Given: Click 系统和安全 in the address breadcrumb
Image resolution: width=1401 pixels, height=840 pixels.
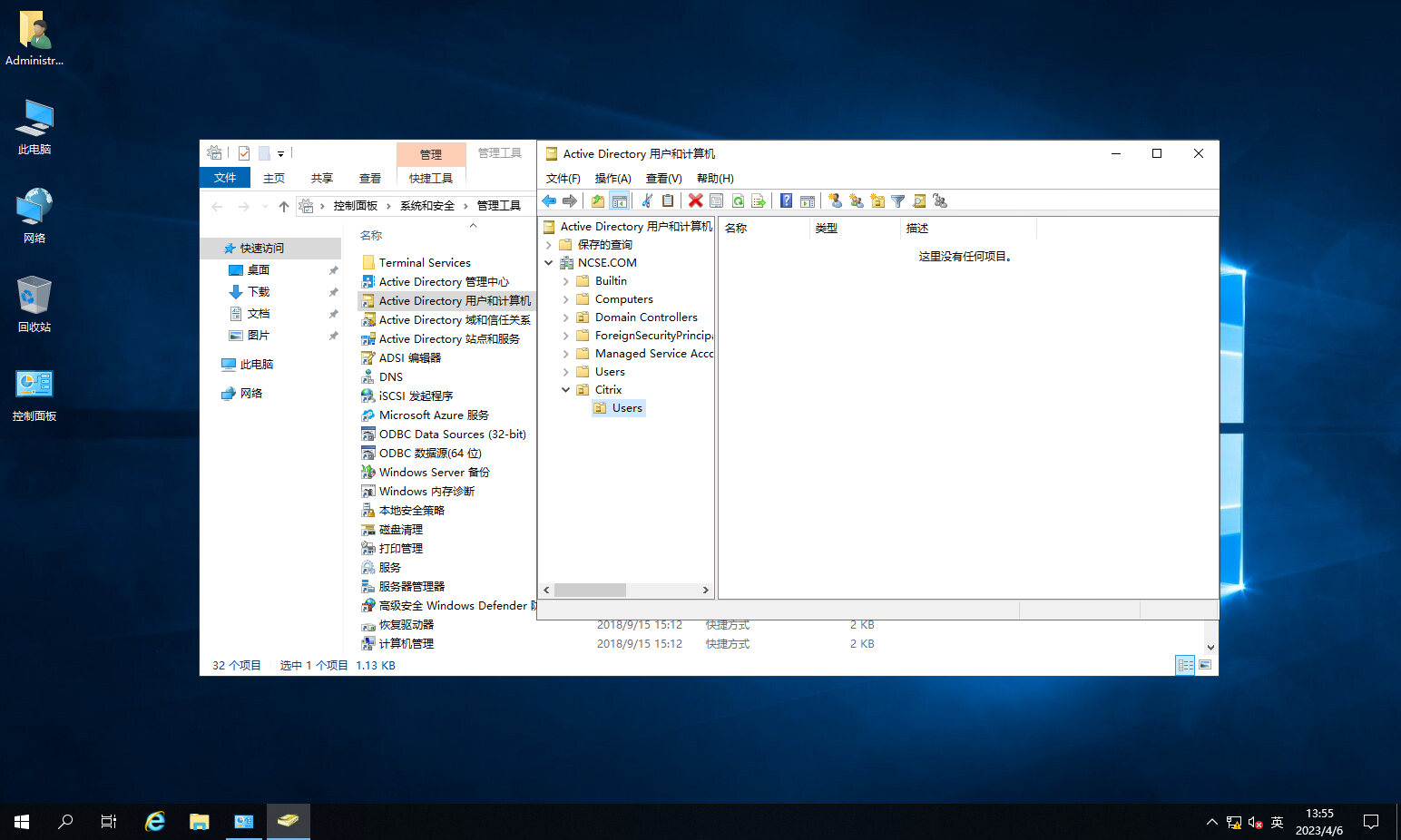Looking at the screenshot, I should [x=427, y=206].
